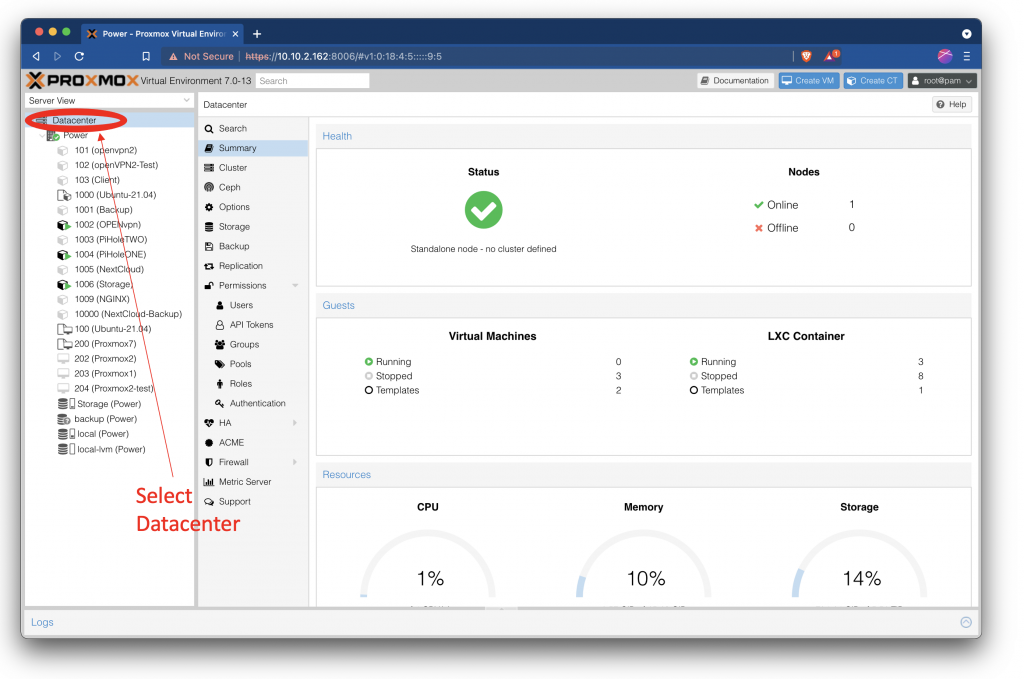This screenshot has width=1024, height=679.
Task: Click the Metric Server chart icon
Action: coord(209,482)
